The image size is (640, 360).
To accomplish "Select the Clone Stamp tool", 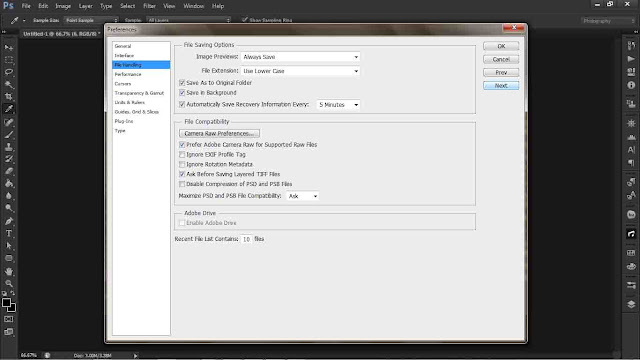I will tap(9, 147).
